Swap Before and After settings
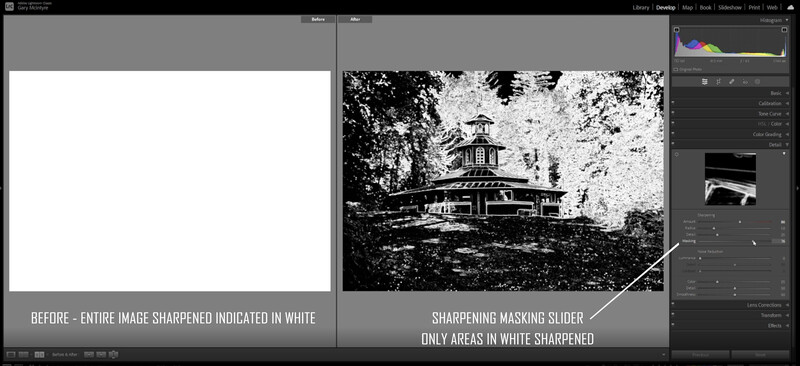Viewport: 800px width, 366px height. click(x=114, y=354)
